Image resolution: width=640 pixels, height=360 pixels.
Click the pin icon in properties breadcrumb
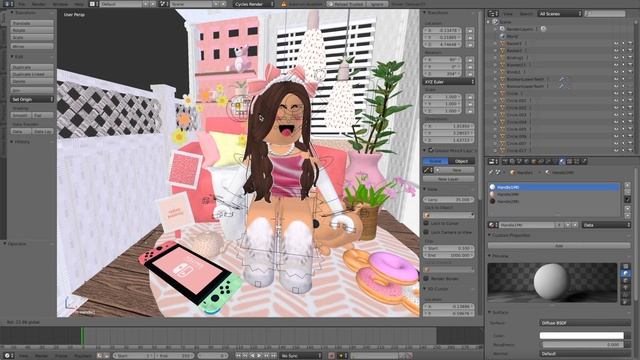coord(491,173)
